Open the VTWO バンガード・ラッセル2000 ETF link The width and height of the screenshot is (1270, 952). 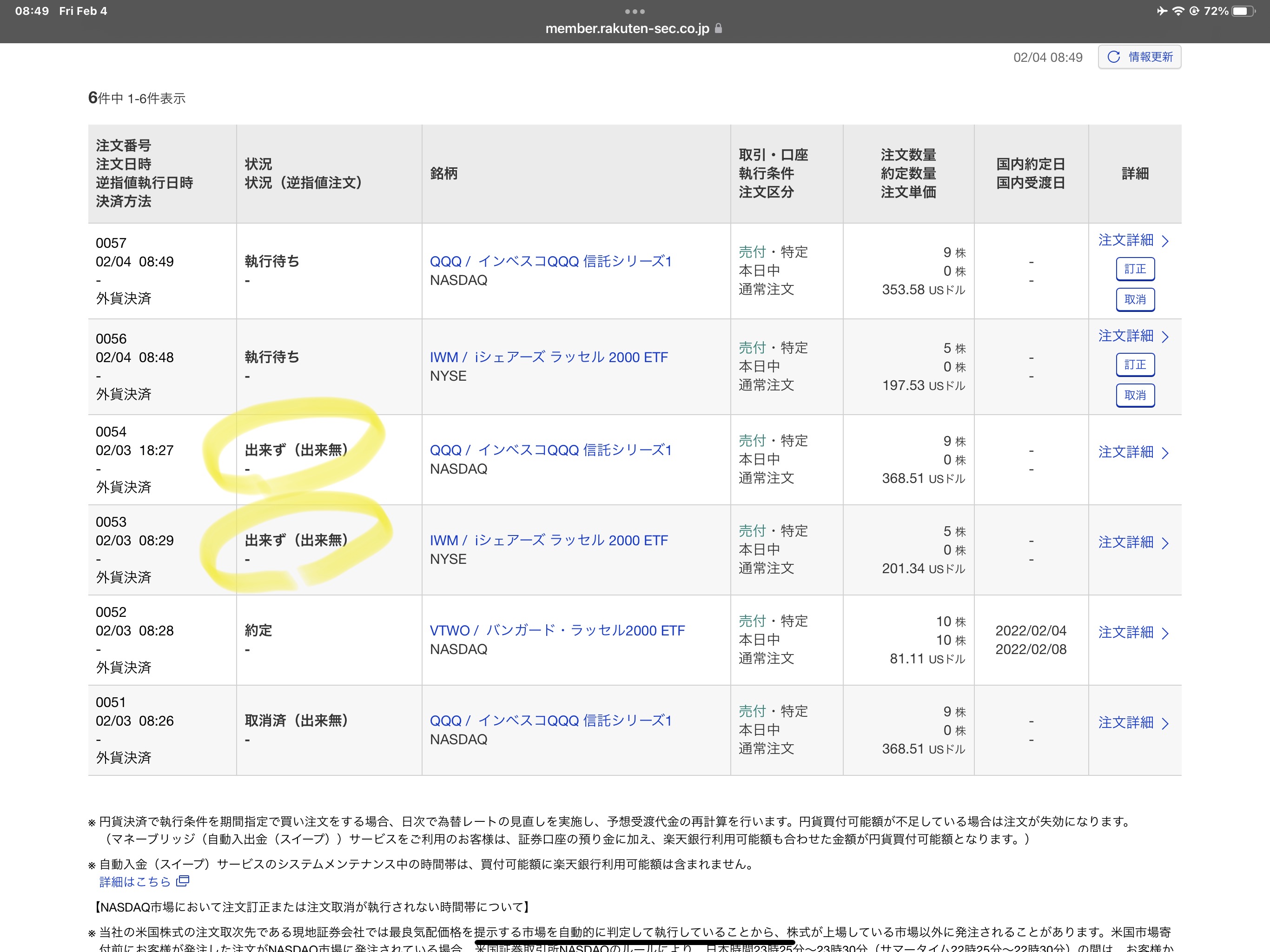click(556, 630)
